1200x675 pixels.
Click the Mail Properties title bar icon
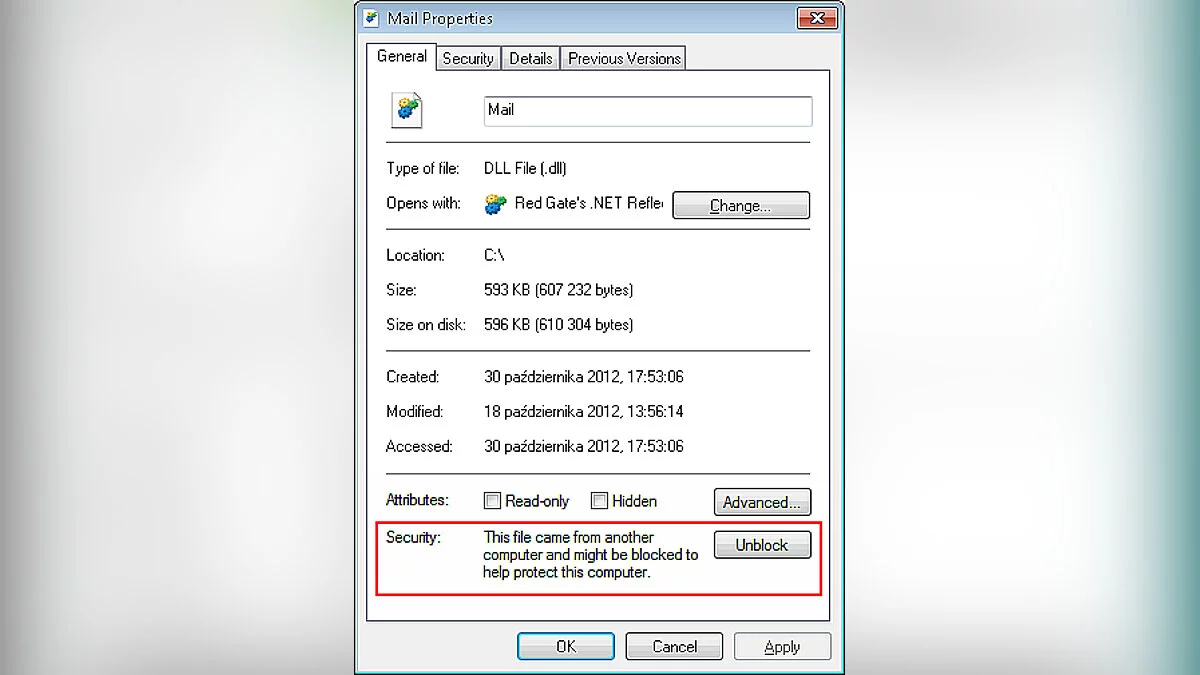pyautogui.click(x=371, y=18)
